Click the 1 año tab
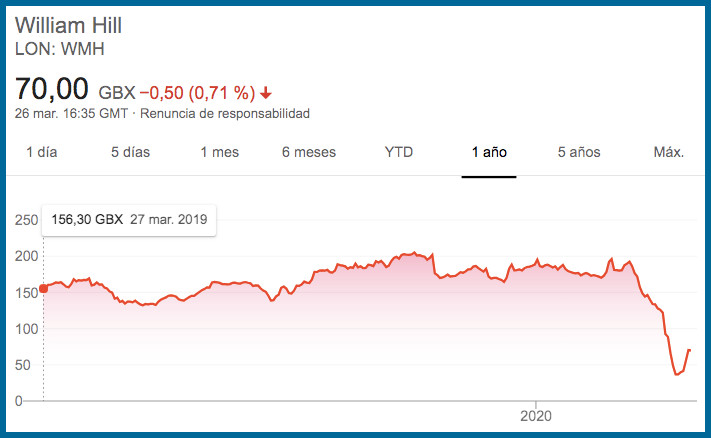Screen dimensions: 711x438 click(x=489, y=152)
